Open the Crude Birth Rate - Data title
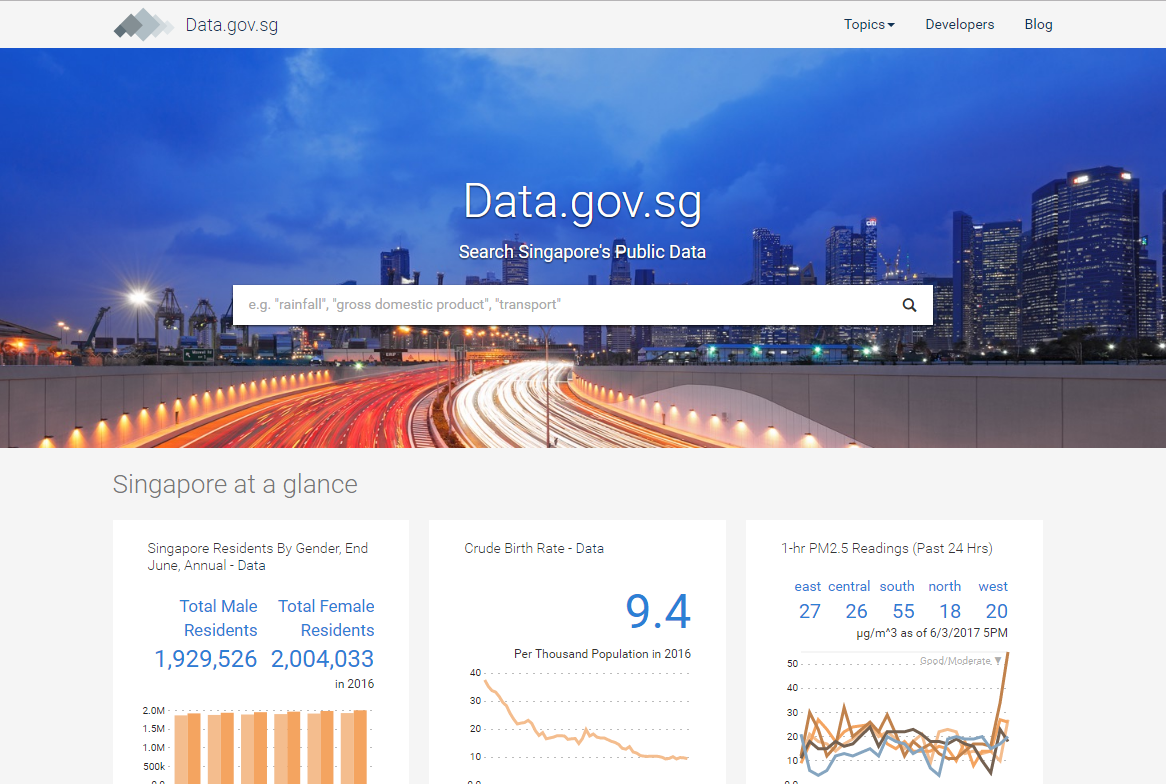Image resolution: width=1166 pixels, height=784 pixels. tap(534, 548)
